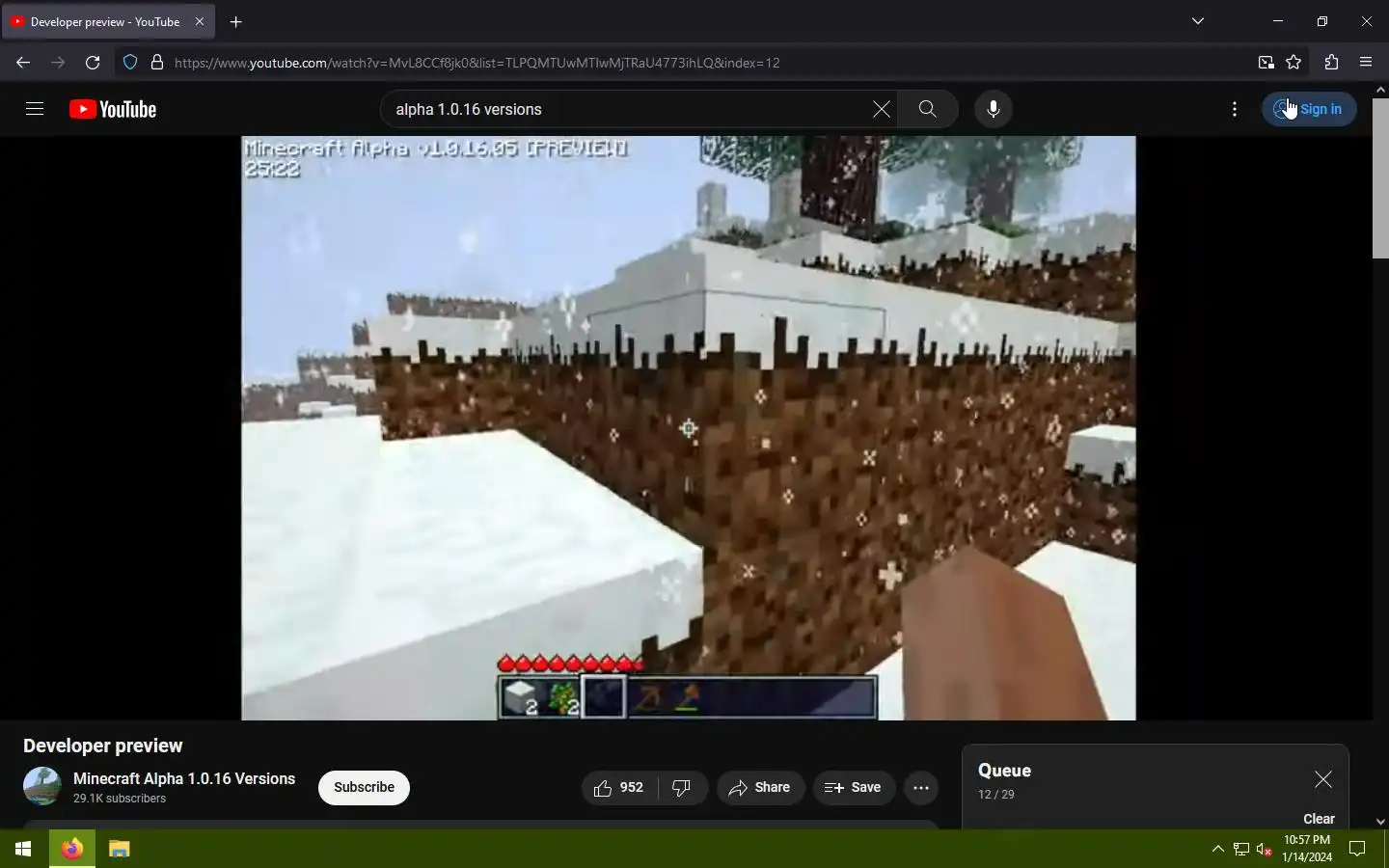The image size is (1389, 868).
Task: Click the page vertical scrollbar thumb
Action: (1380, 178)
